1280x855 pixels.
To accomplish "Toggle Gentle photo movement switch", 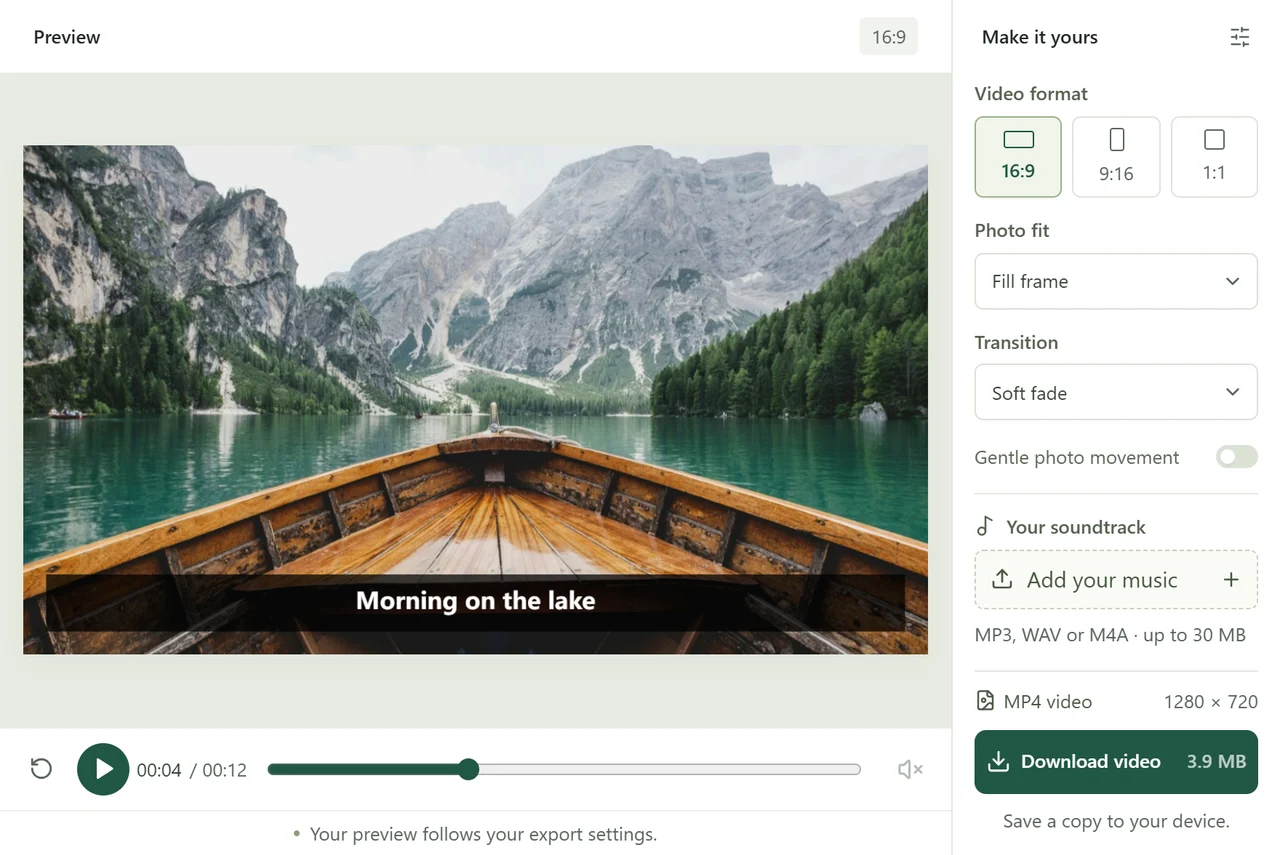I will (x=1237, y=457).
